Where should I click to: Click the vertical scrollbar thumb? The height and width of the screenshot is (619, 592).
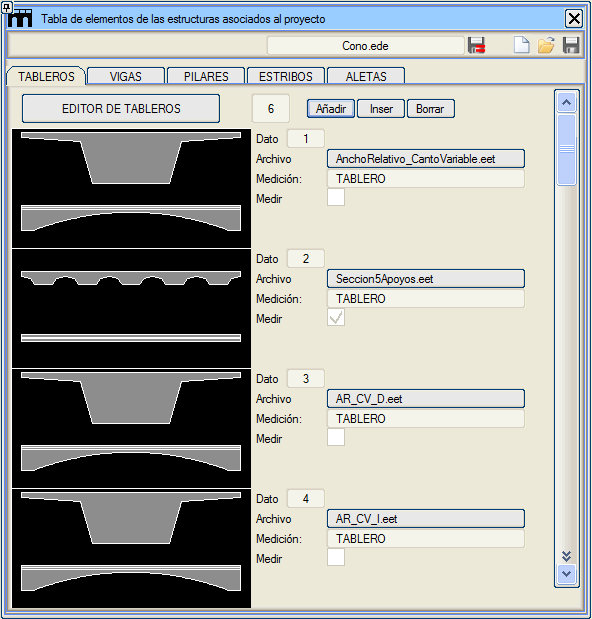coord(567,149)
